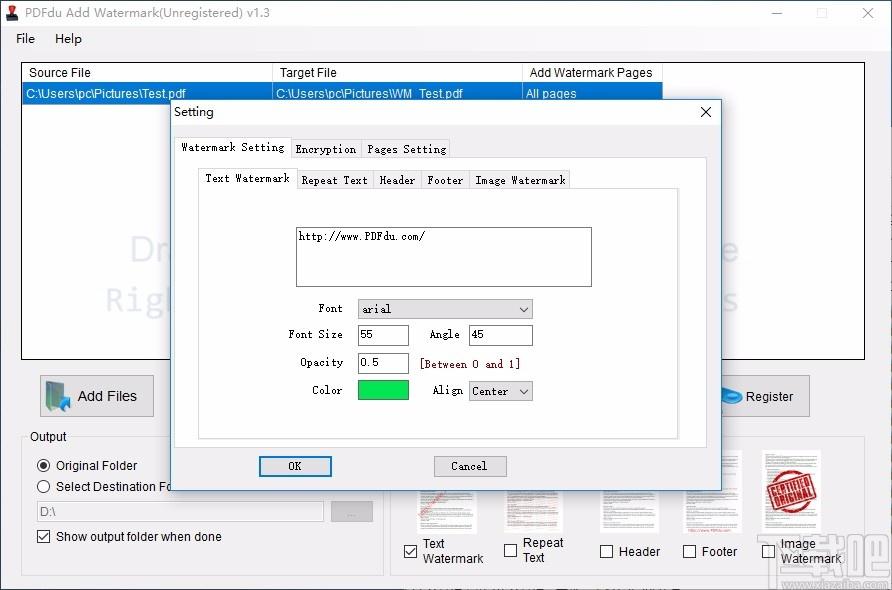The image size is (892, 590).
Task: Uncheck Show output folder when done
Action: point(43,537)
